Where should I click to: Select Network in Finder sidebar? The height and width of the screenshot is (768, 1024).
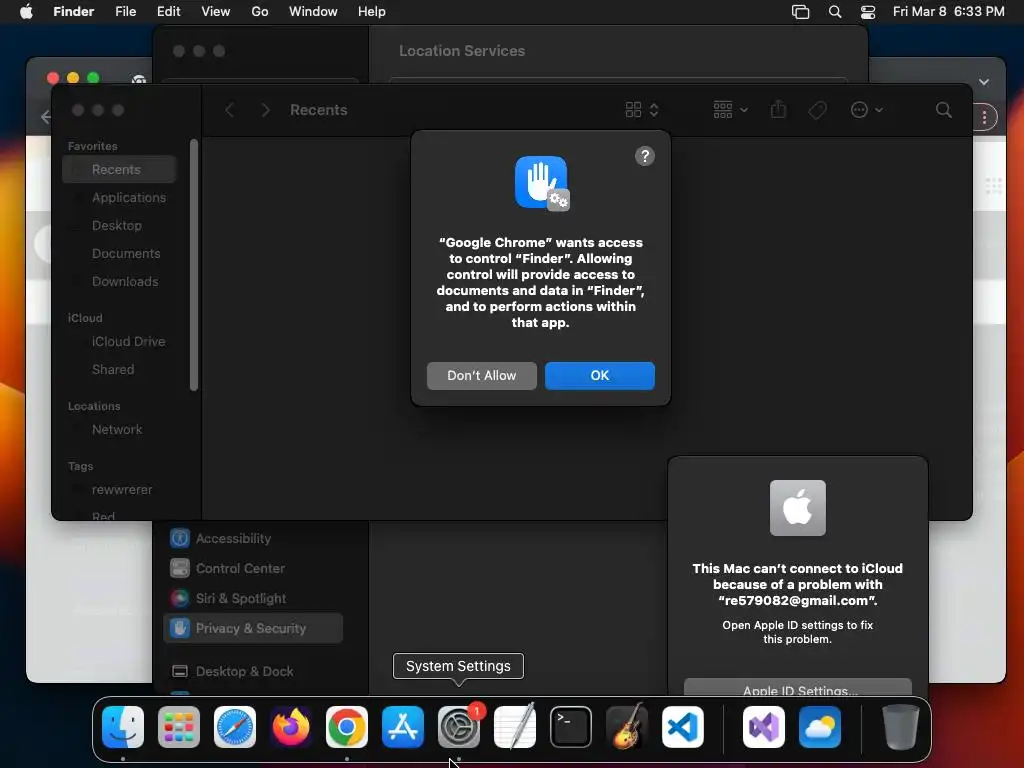(120, 430)
